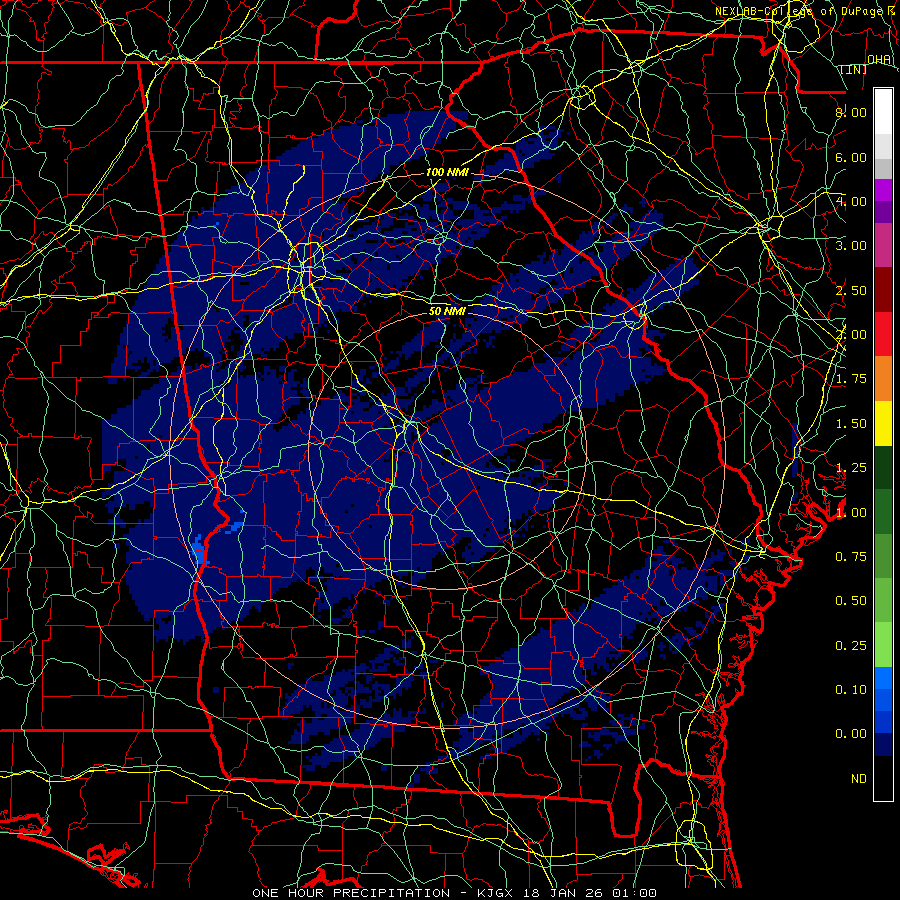Click the 0.75 legend value label
The height and width of the screenshot is (900, 900).
[851, 557]
